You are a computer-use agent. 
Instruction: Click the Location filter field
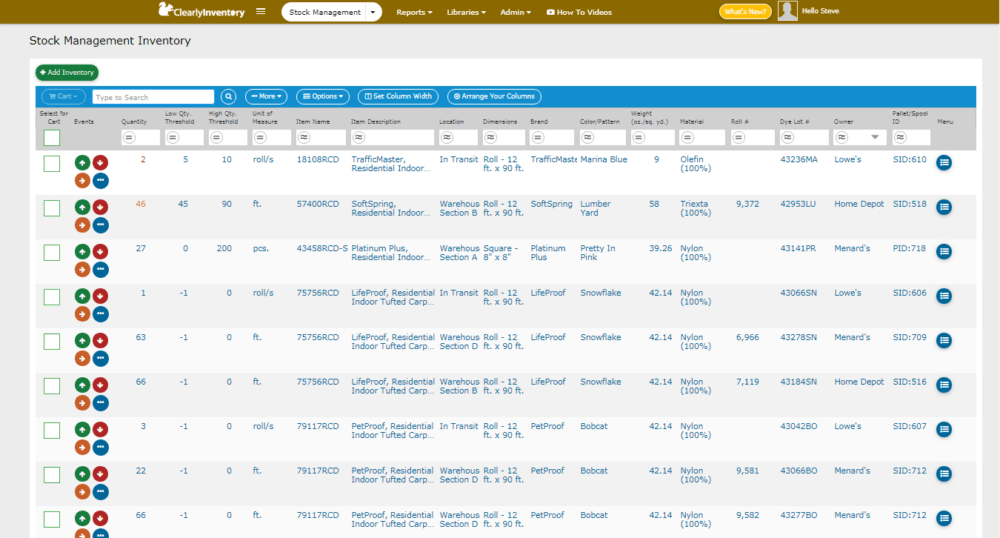coord(458,138)
